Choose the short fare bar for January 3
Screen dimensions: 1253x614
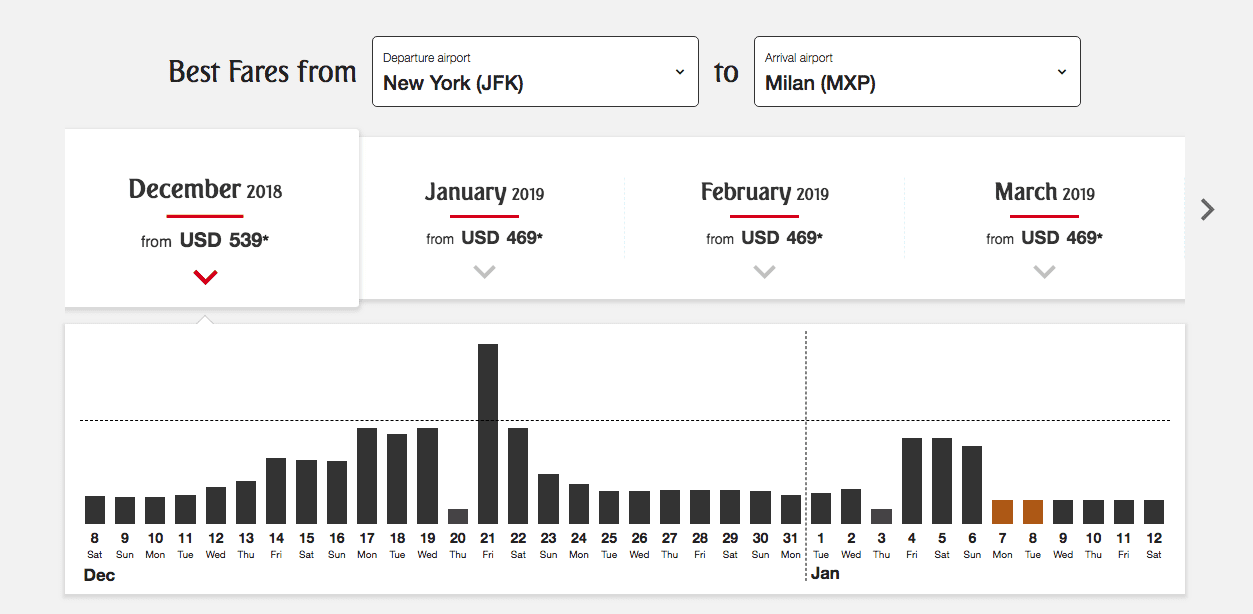(x=881, y=516)
